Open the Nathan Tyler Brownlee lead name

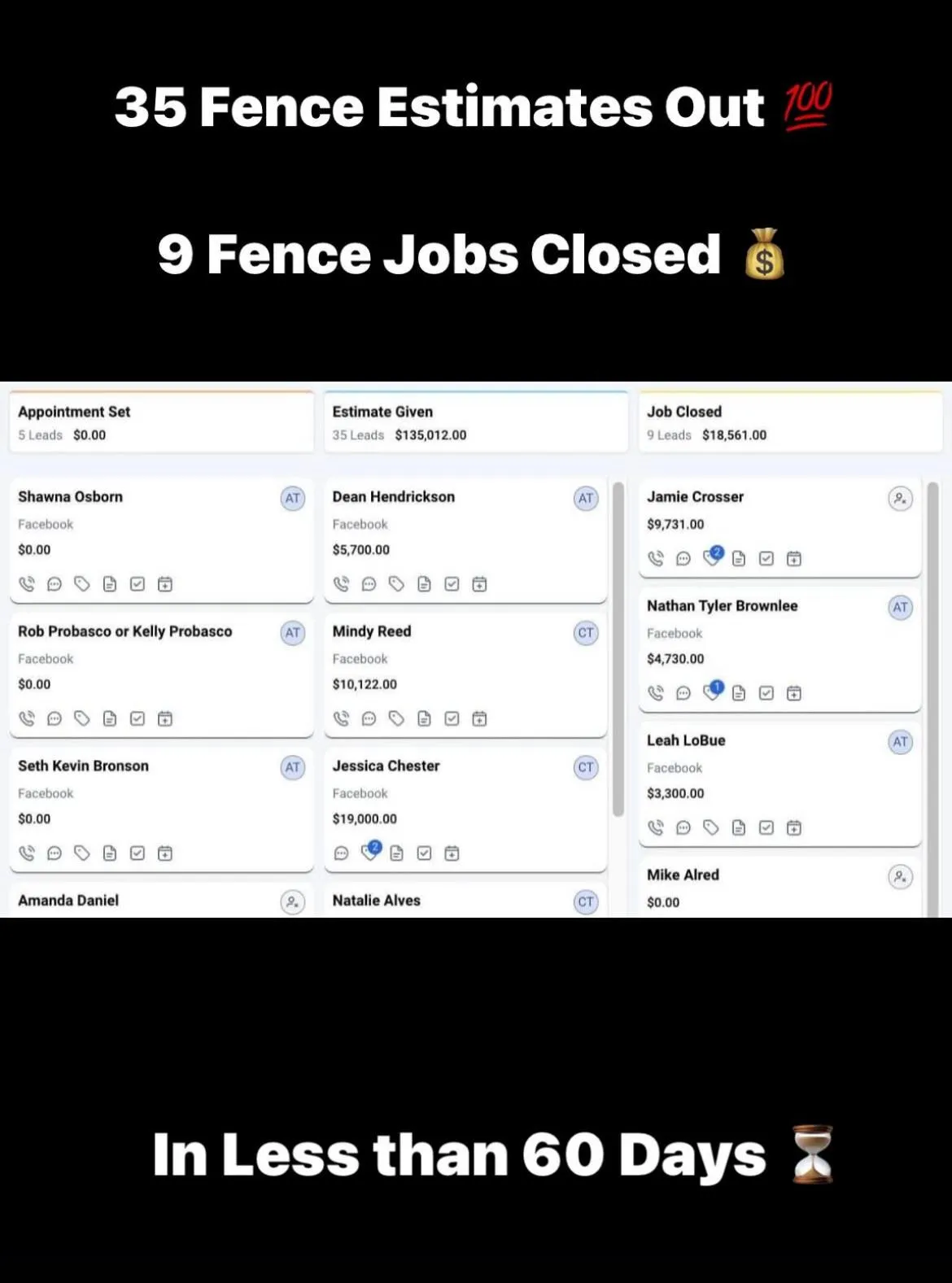click(x=722, y=606)
